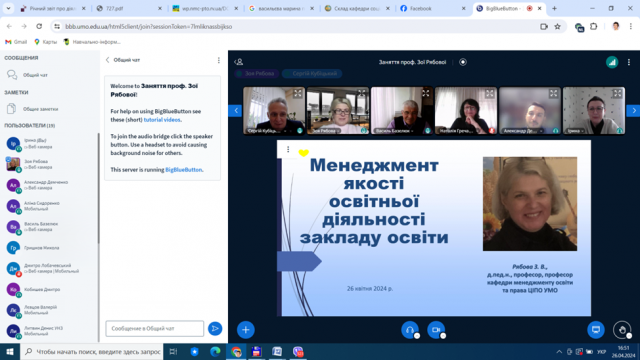This screenshot has height=360, width=640.
Task: Open Viber from the taskbar
Action: [298, 351]
